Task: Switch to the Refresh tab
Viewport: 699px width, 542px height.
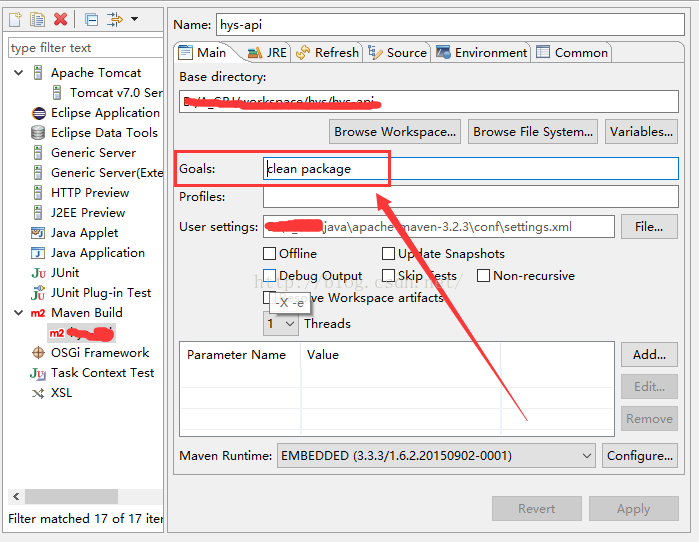Action: click(x=328, y=53)
